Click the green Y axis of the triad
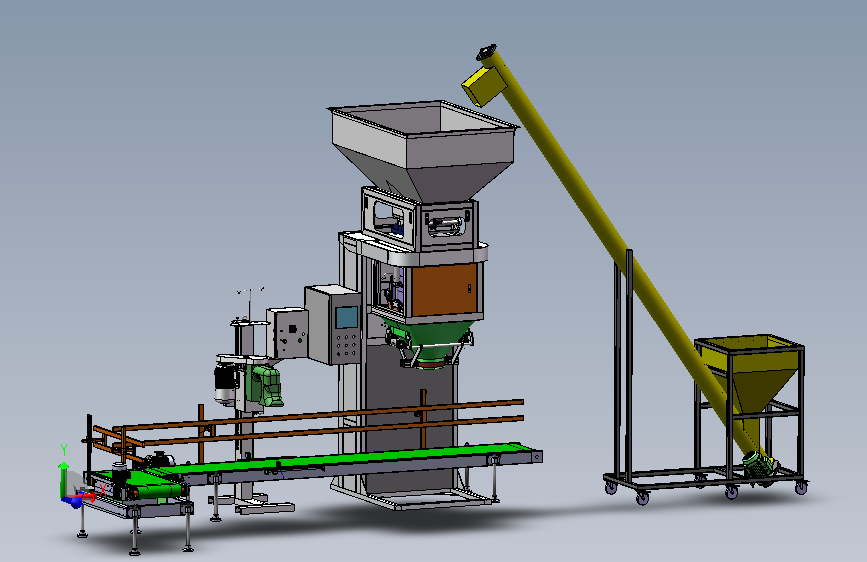Viewport: 867px width, 562px height. tap(63, 479)
